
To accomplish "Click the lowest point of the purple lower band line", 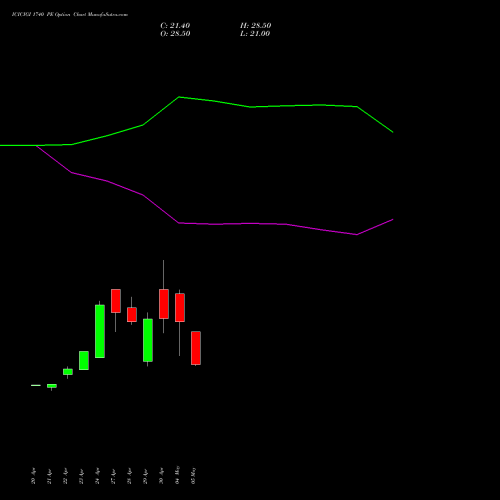I will [357, 235].
